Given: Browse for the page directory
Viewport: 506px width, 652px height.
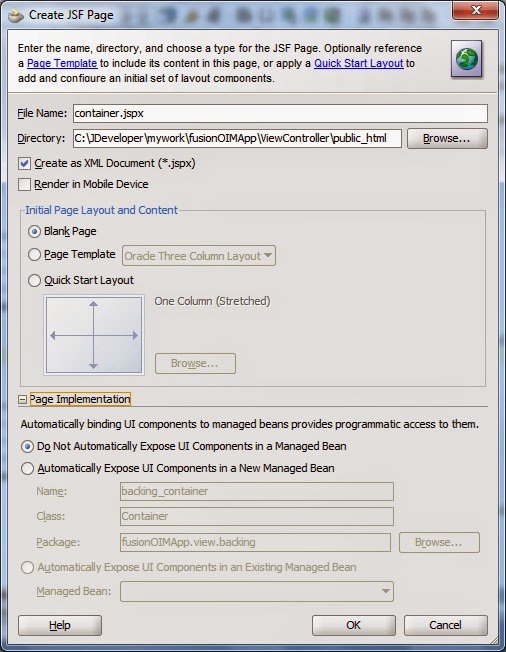Looking at the screenshot, I should coord(447,138).
